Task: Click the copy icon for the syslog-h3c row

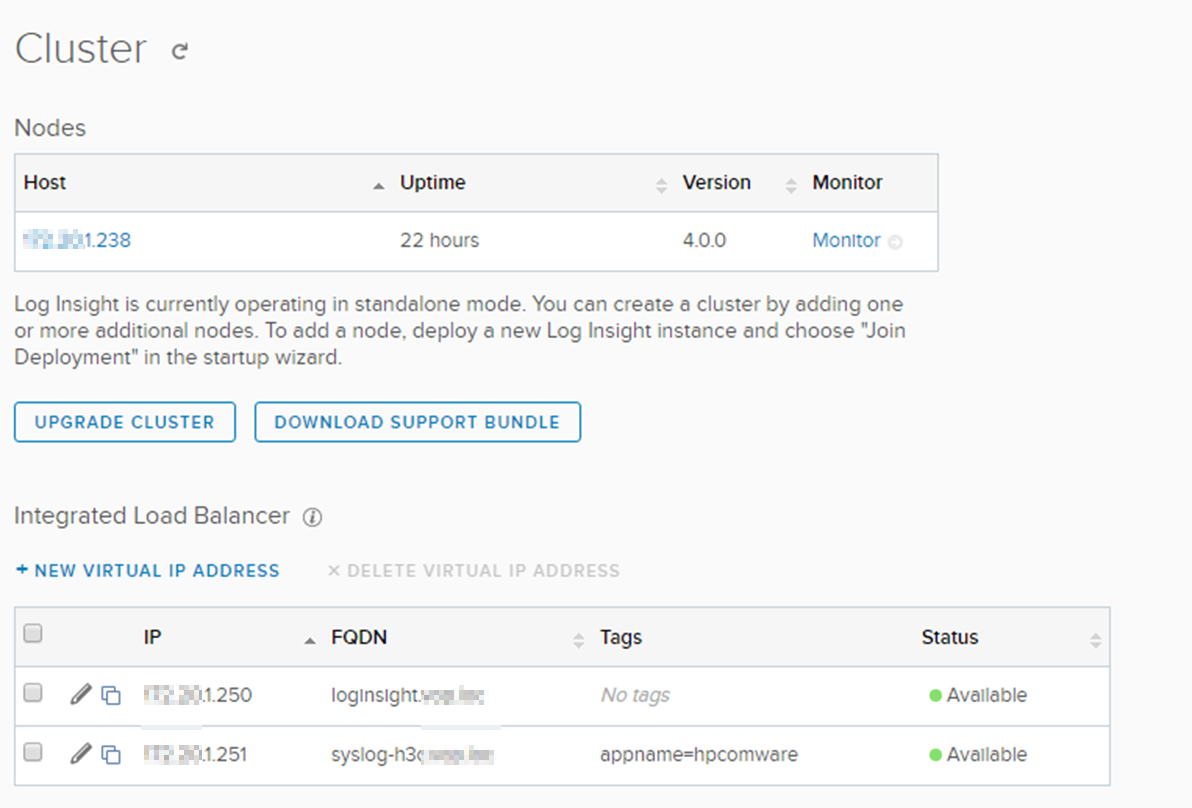Action: (x=111, y=755)
